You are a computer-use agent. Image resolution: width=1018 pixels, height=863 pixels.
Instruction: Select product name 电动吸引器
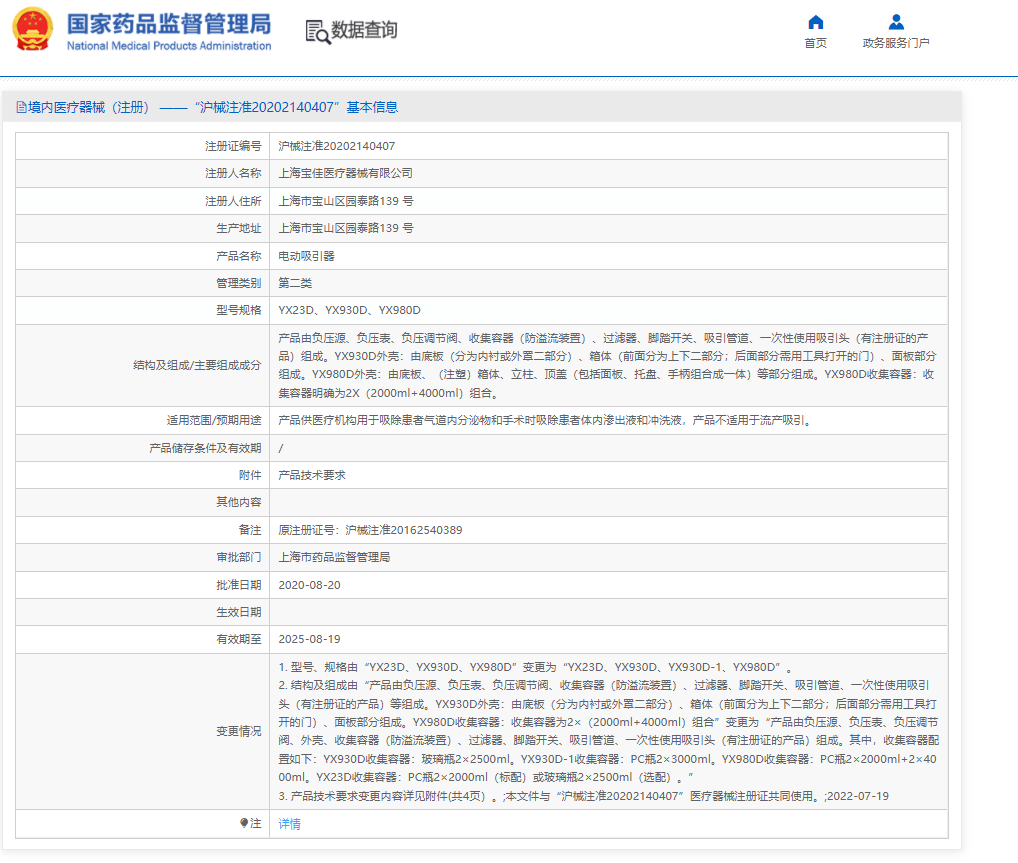pyautogui.click(x=306, y=256)
